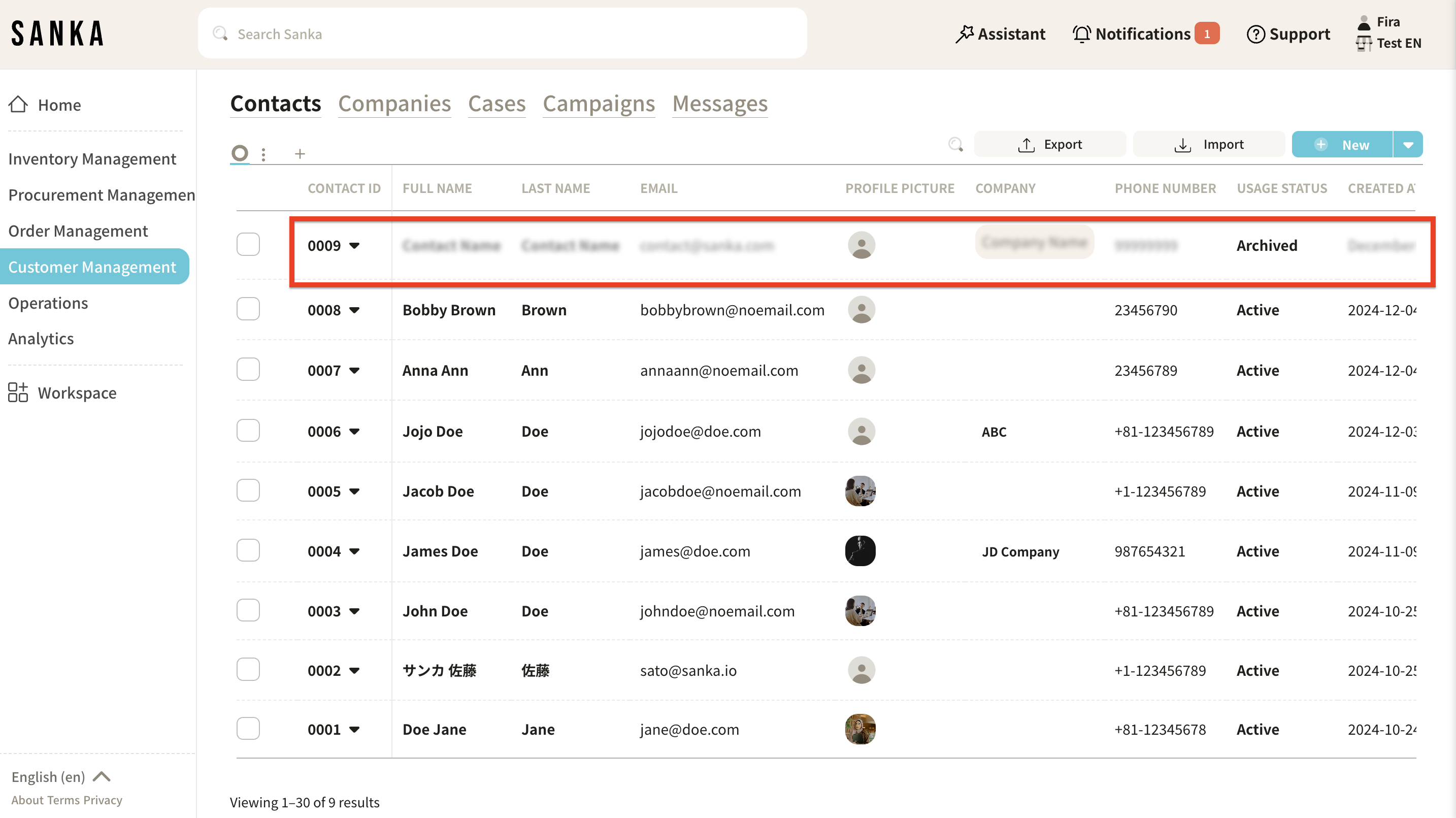Click the Search Sanka input field
Screen dimensions: 1456x818
coord(502,34)
